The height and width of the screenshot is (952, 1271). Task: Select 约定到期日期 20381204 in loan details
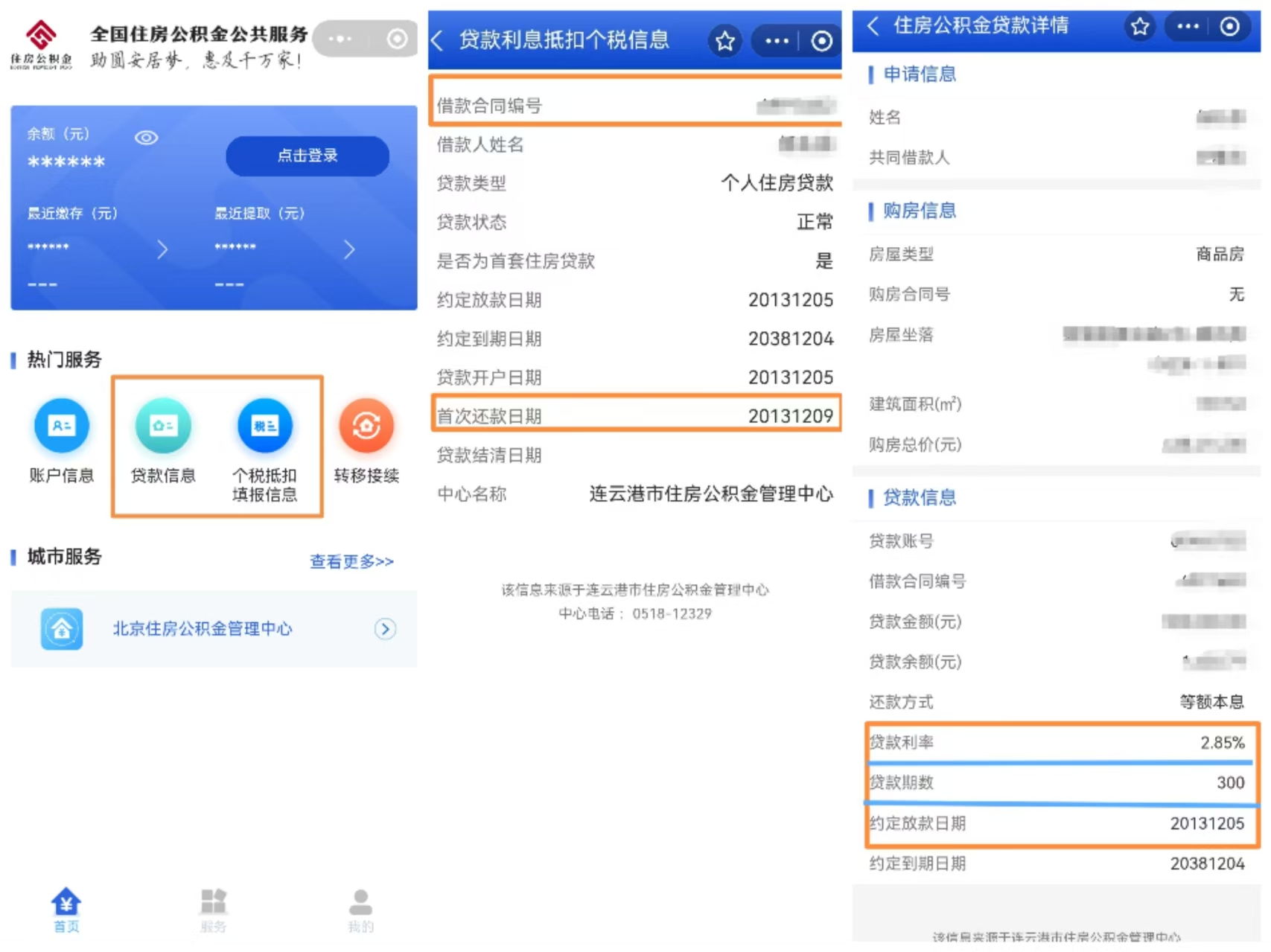1207,864
